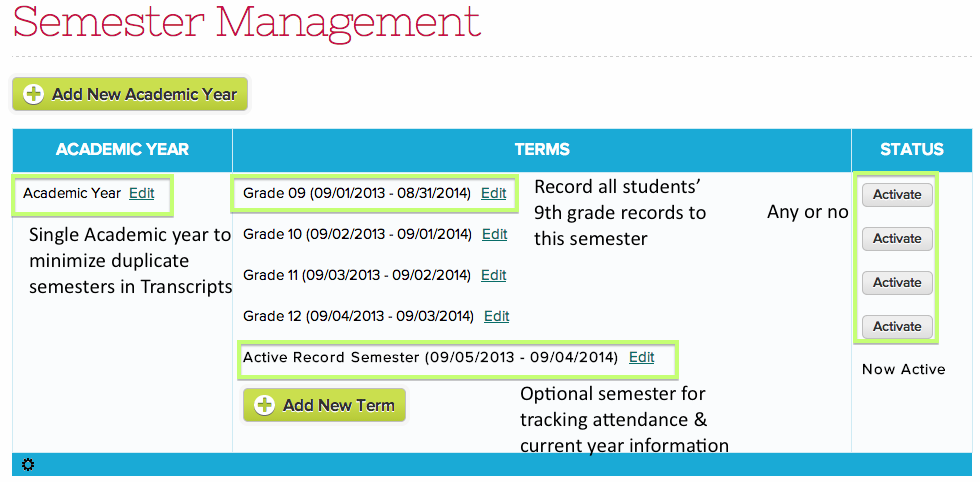Click plus icon on Add New Academic Year
This screenshot has width=980, height=482.
(34, 94)
